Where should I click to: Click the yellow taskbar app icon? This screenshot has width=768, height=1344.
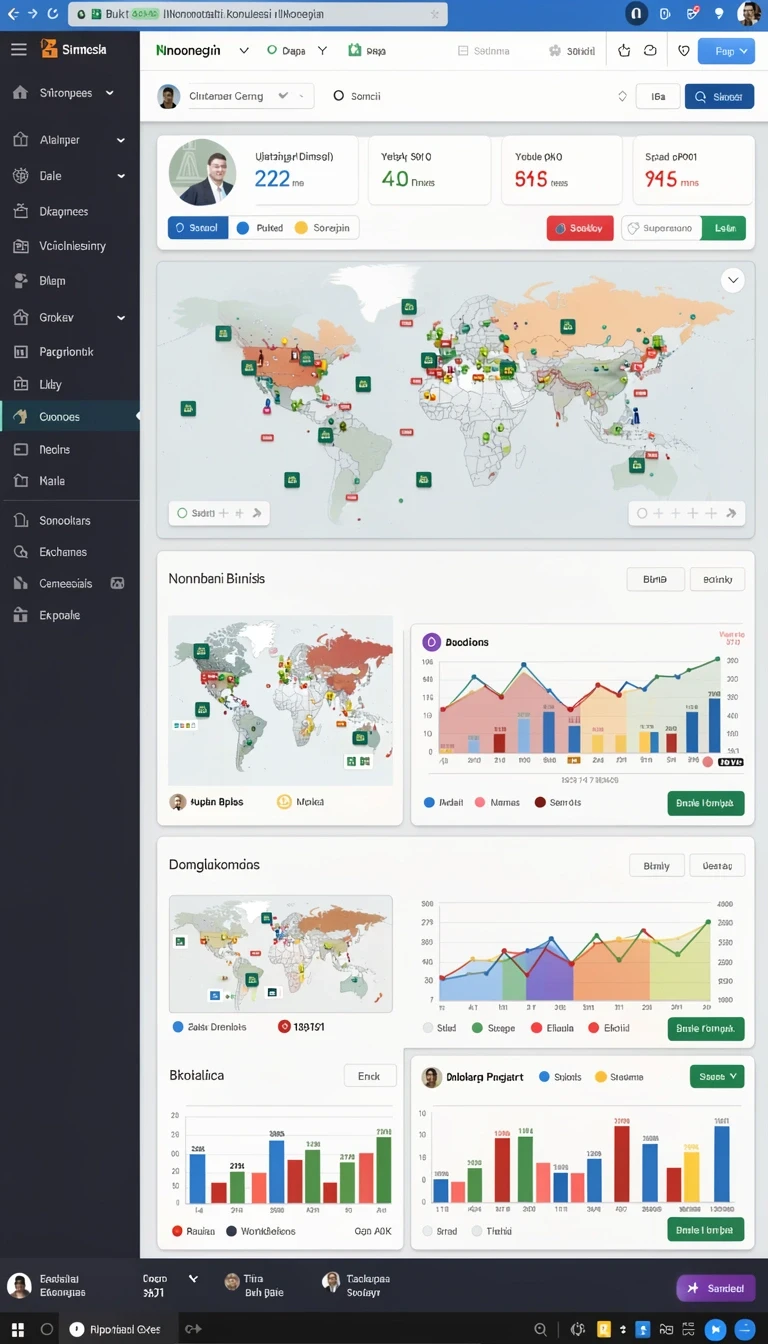tap(603, 1329)
